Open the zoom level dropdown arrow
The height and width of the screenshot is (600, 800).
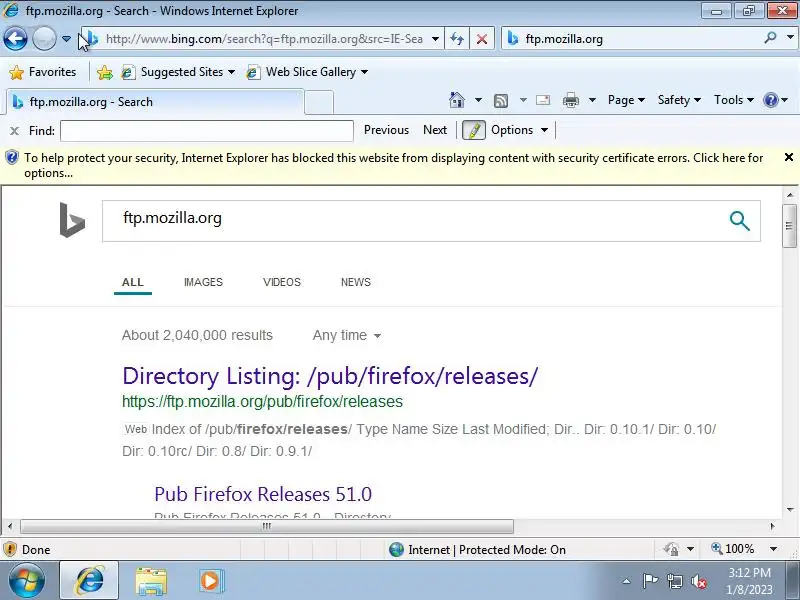coord(773,549)
